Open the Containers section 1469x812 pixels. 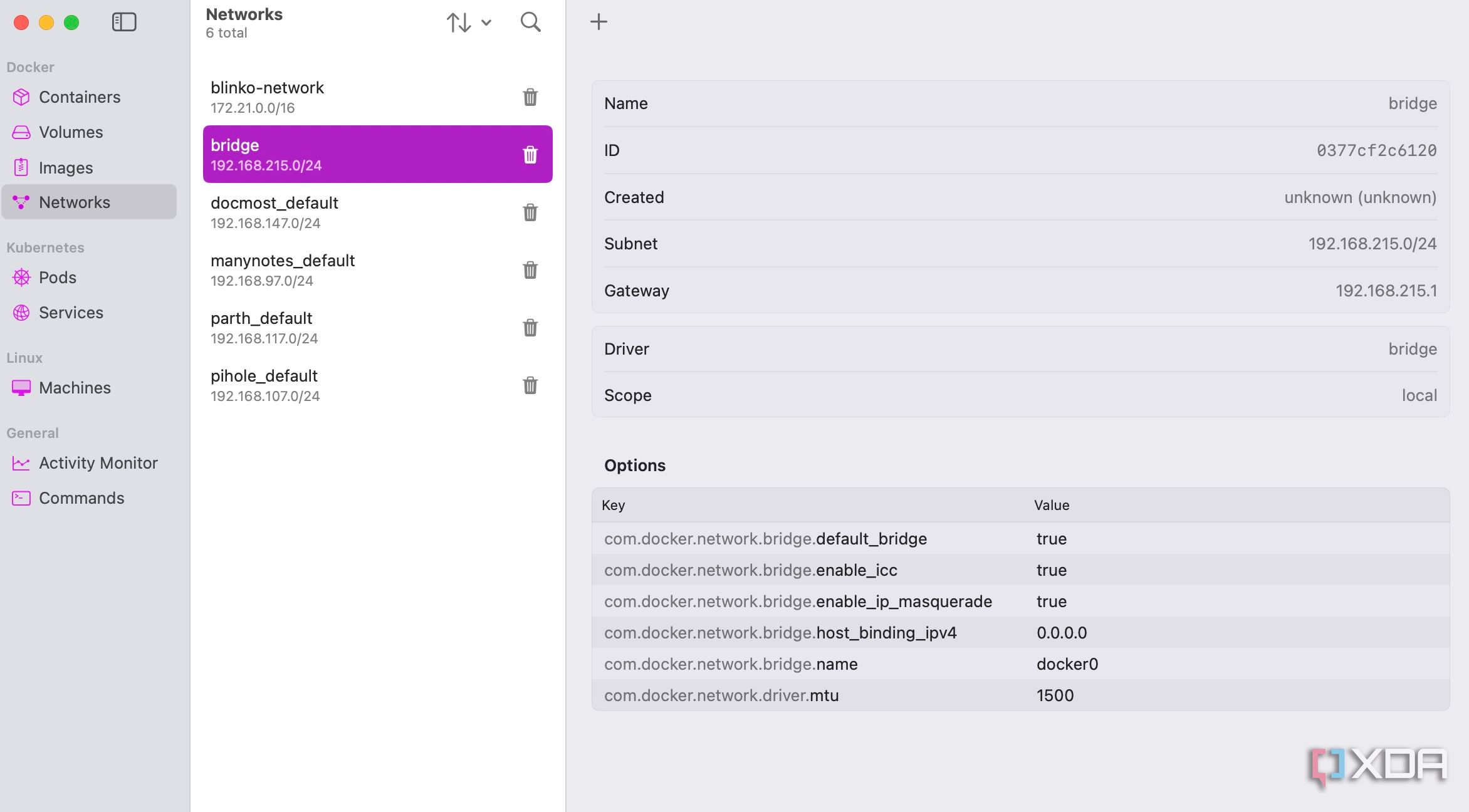click(89, 97)
